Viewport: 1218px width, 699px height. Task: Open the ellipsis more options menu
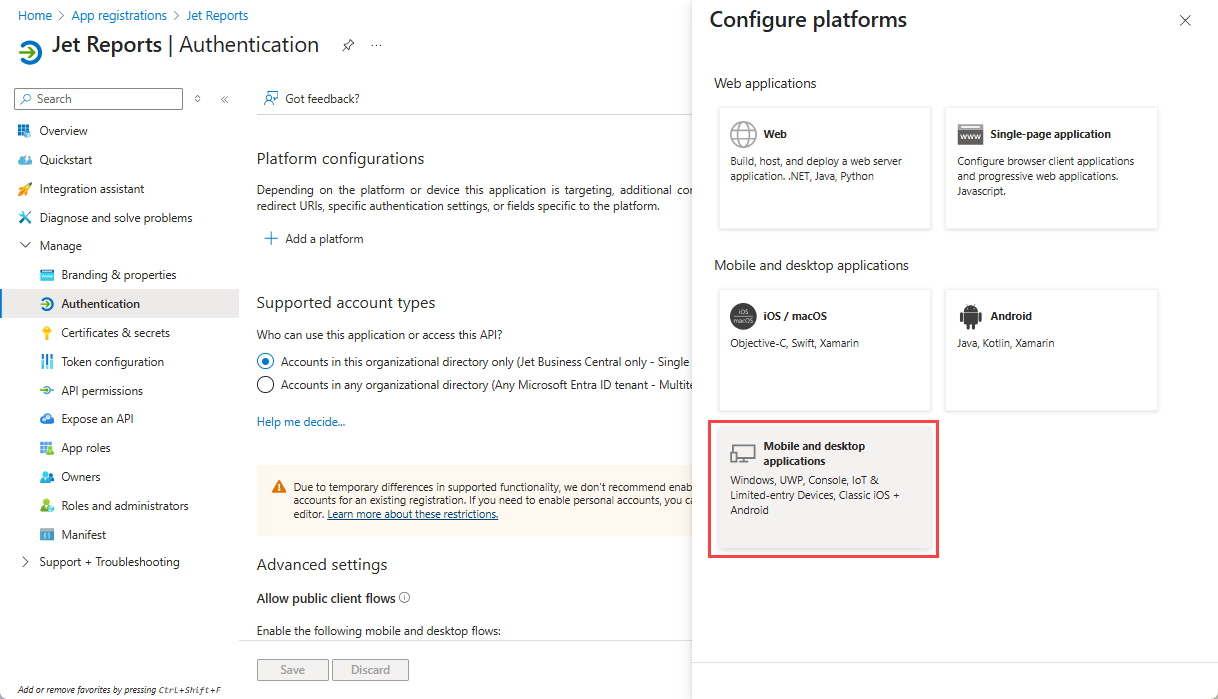pyautogui.click(x=376, y=45)
